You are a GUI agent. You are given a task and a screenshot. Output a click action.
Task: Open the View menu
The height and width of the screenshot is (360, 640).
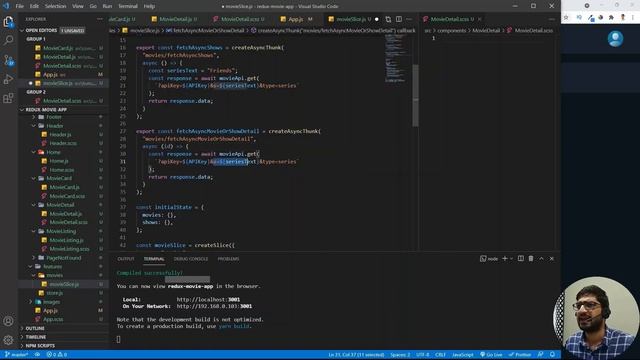[x=78, y=6]
